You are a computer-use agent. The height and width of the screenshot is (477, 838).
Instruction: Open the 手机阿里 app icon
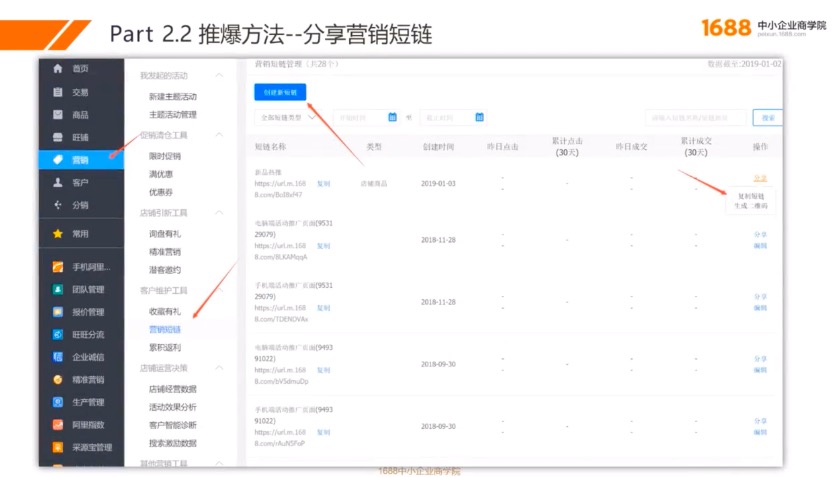coord(58,267)
